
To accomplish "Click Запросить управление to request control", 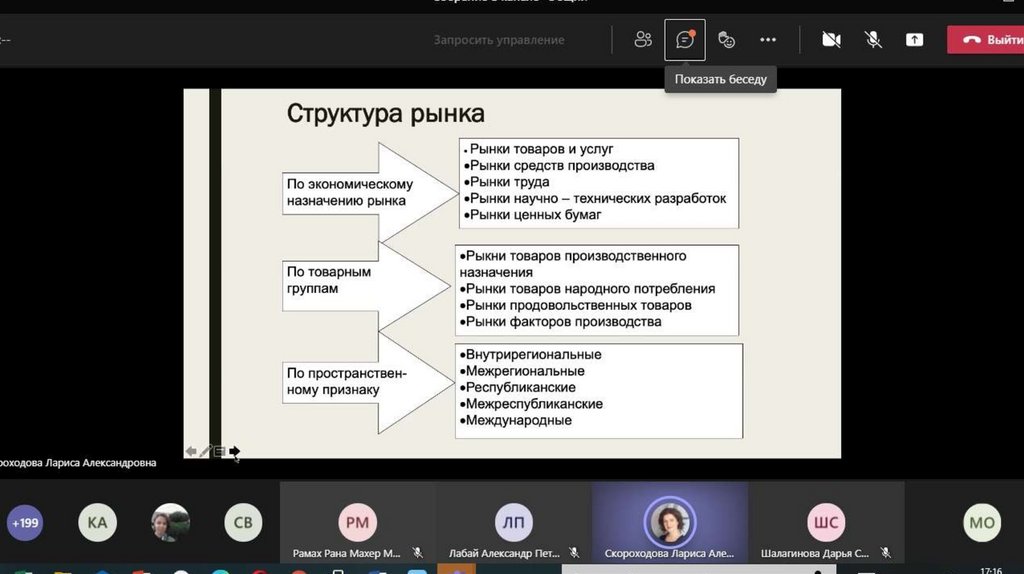I will (499, 40).
